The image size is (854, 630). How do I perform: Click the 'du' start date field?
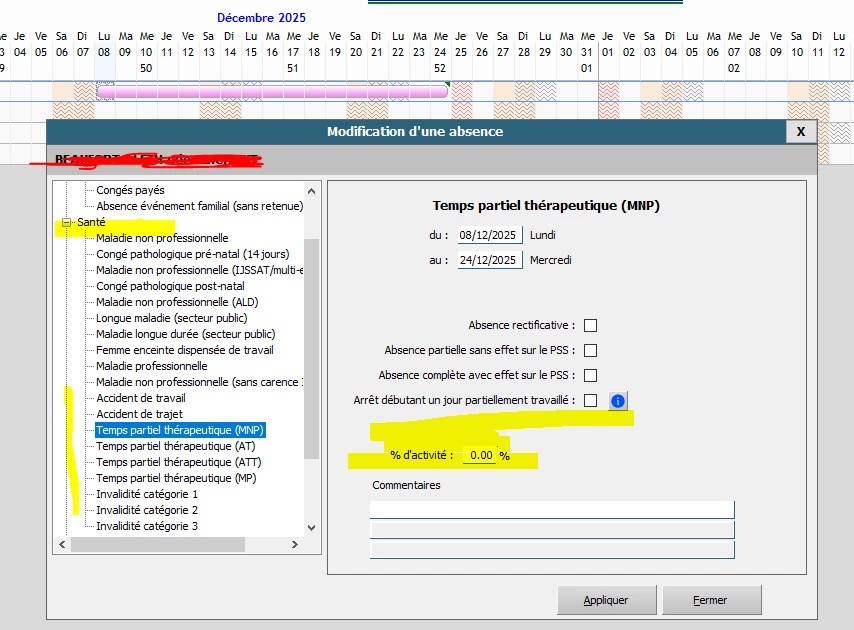point(489,235)
